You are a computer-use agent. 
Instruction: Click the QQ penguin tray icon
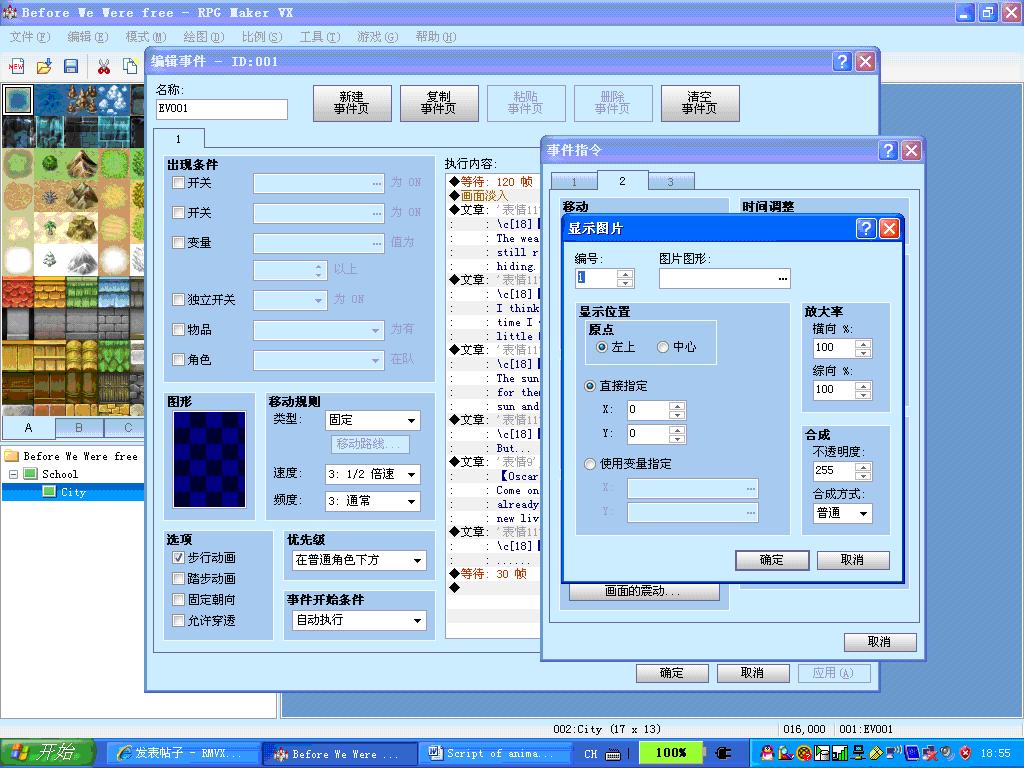[768, 753]
